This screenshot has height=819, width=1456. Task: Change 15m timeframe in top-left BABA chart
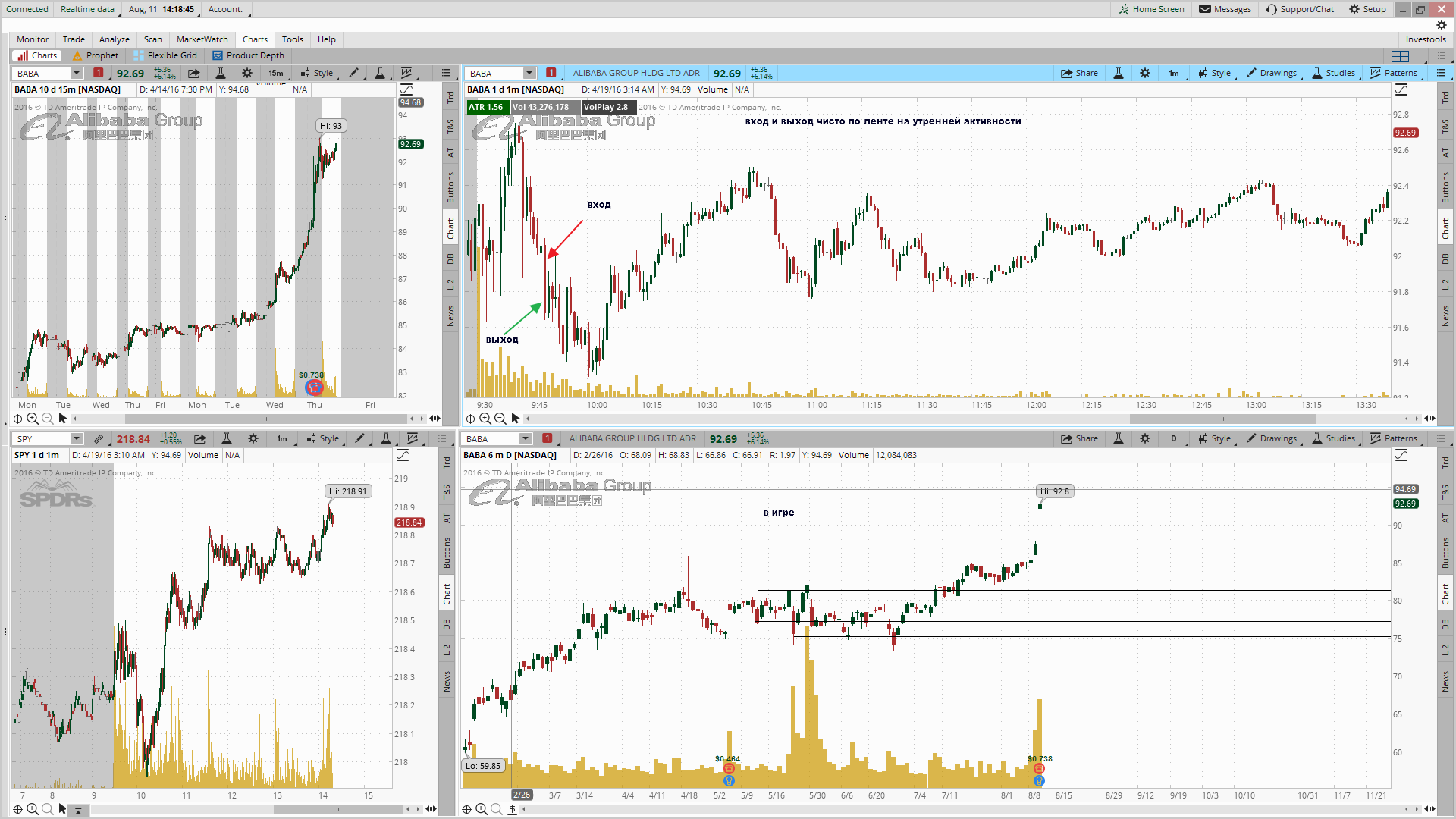tap(276, 73)
